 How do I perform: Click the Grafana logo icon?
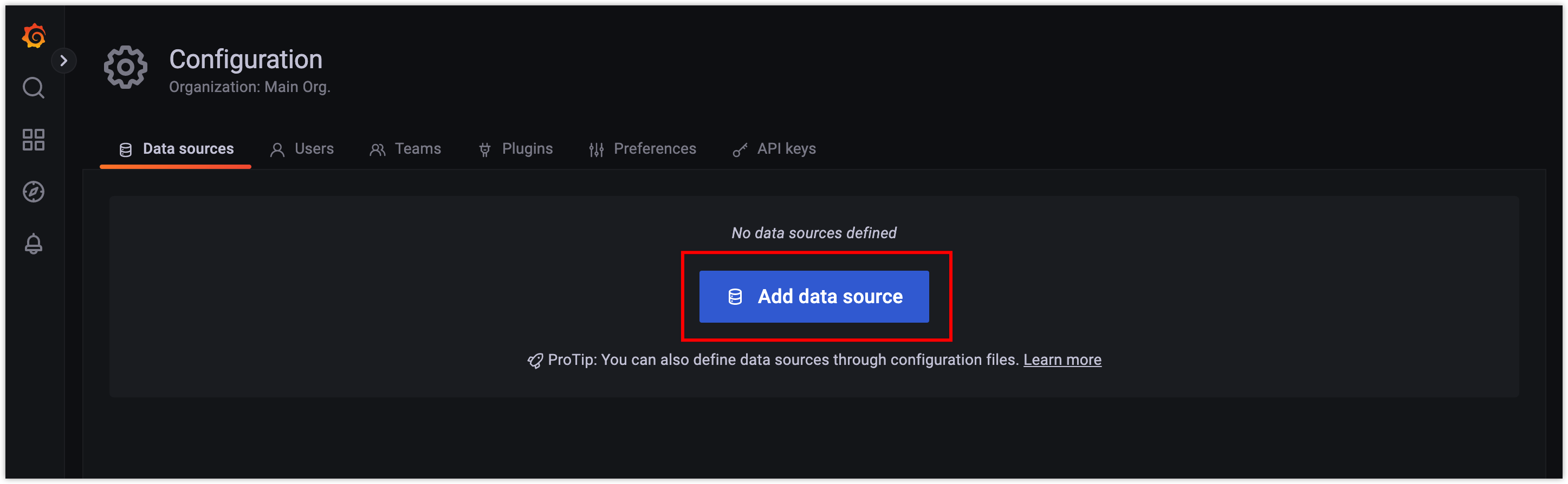click(x=34, y=36)
